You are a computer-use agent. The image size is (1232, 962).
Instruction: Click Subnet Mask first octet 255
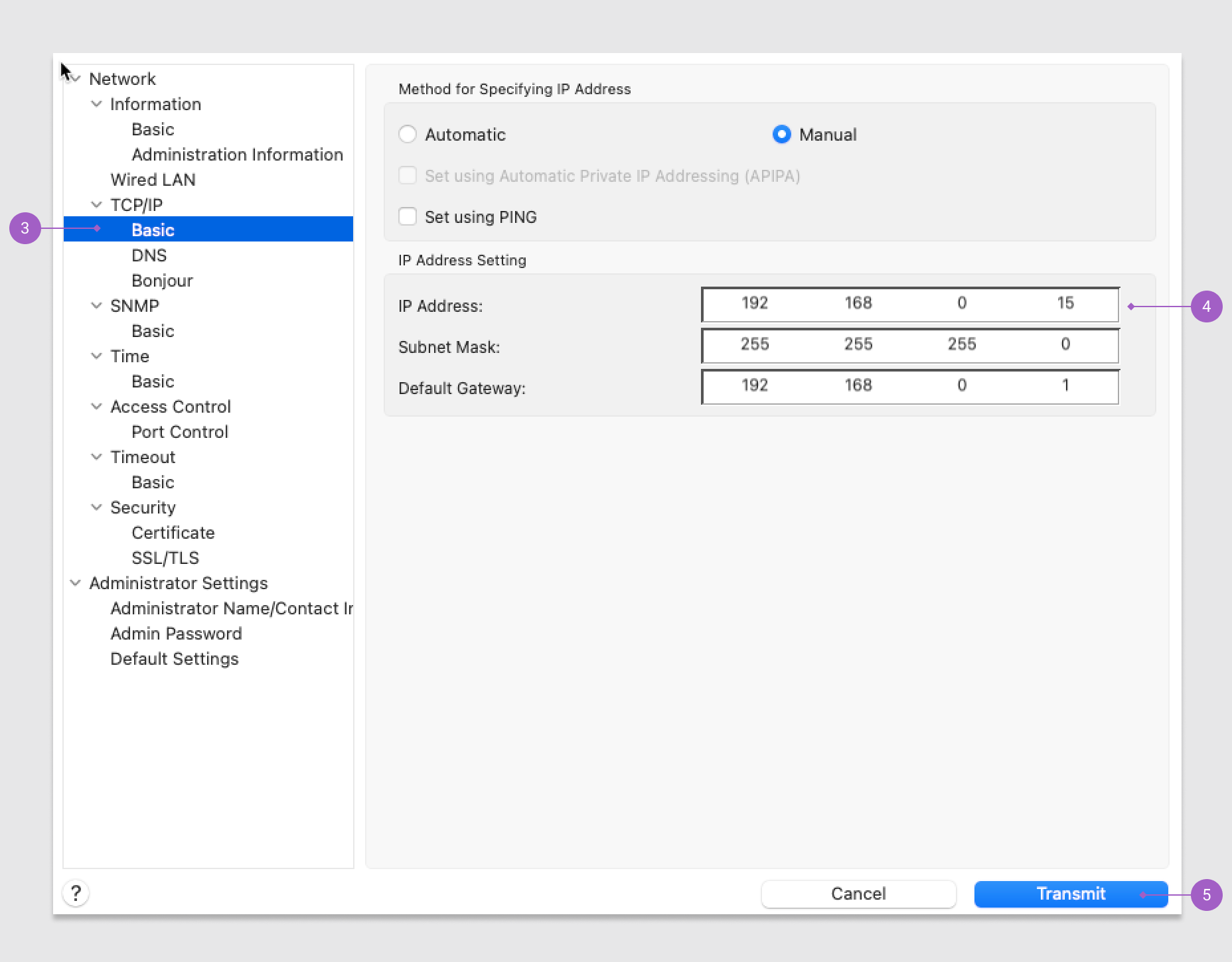(x=755, y=344)
